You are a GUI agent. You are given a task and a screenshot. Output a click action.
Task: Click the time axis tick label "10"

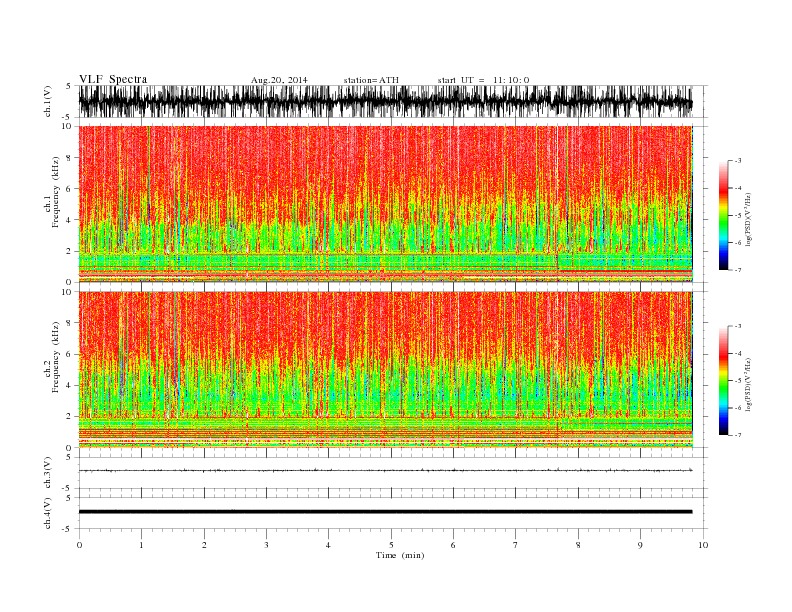[x=703, y=545]
